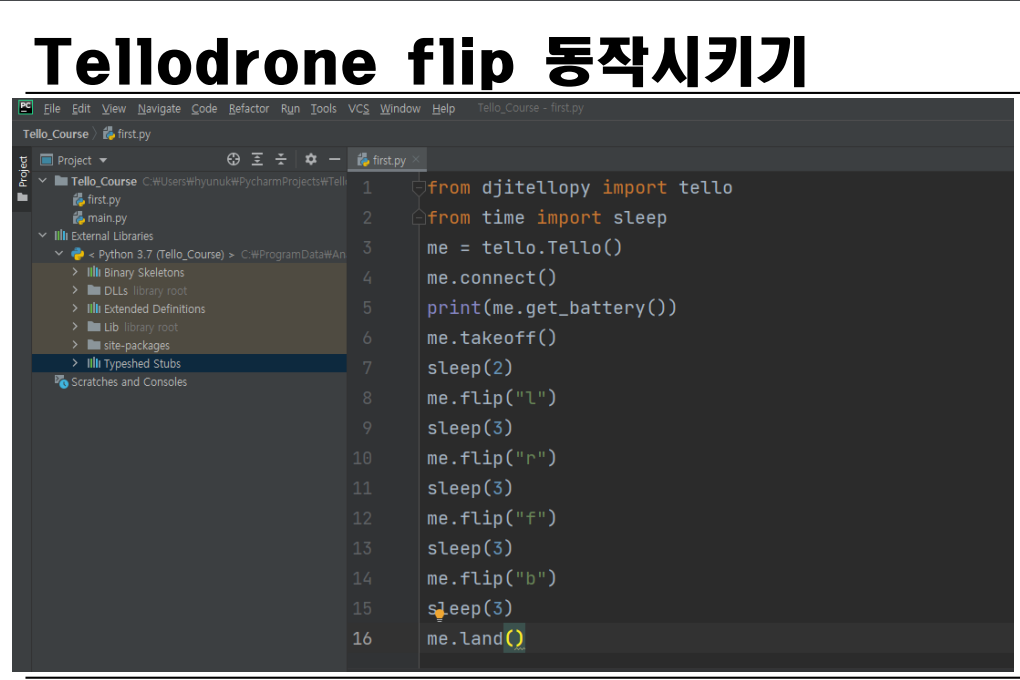Screen dimensions: 1020x680
Task: Open the Navigate menu
Action: [x=159, y=109]
